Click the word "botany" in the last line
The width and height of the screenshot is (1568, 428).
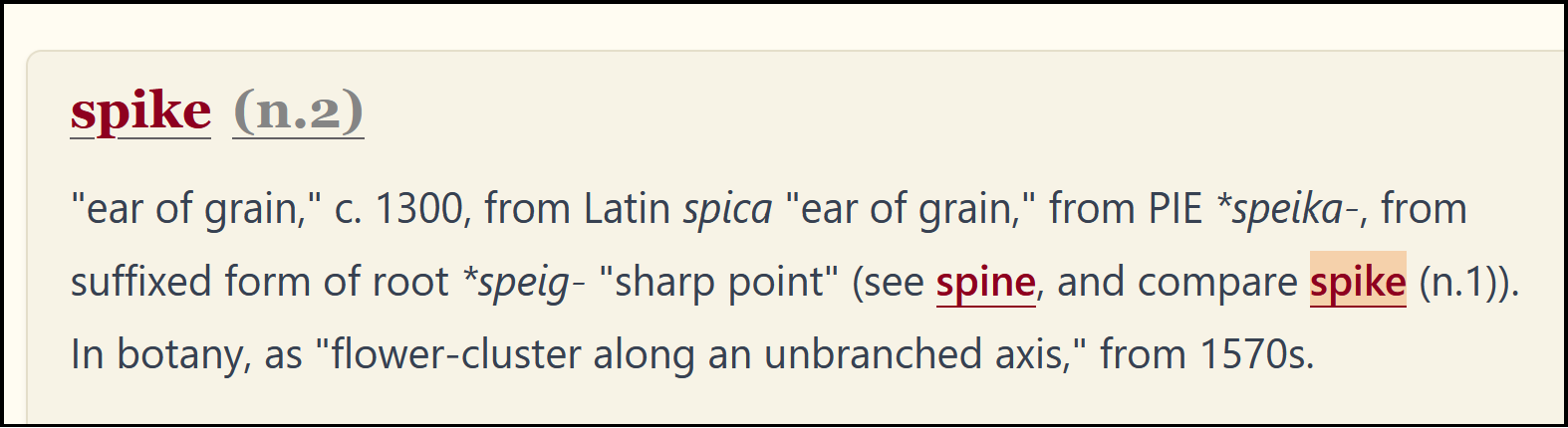(183, 354)
